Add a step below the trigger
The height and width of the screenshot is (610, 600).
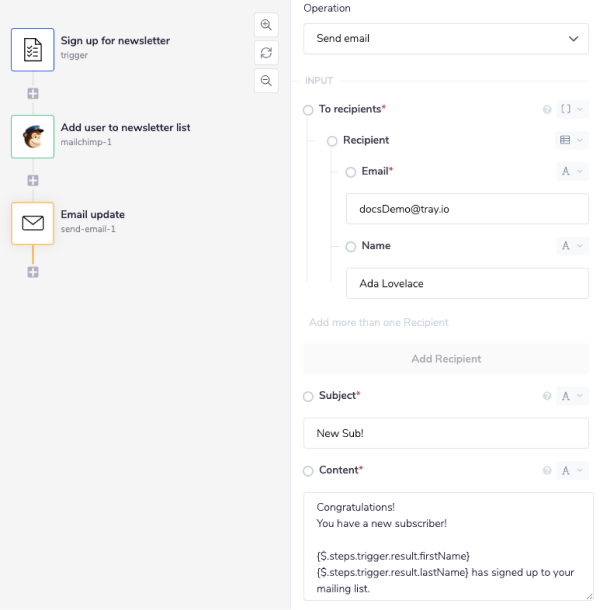33,93
